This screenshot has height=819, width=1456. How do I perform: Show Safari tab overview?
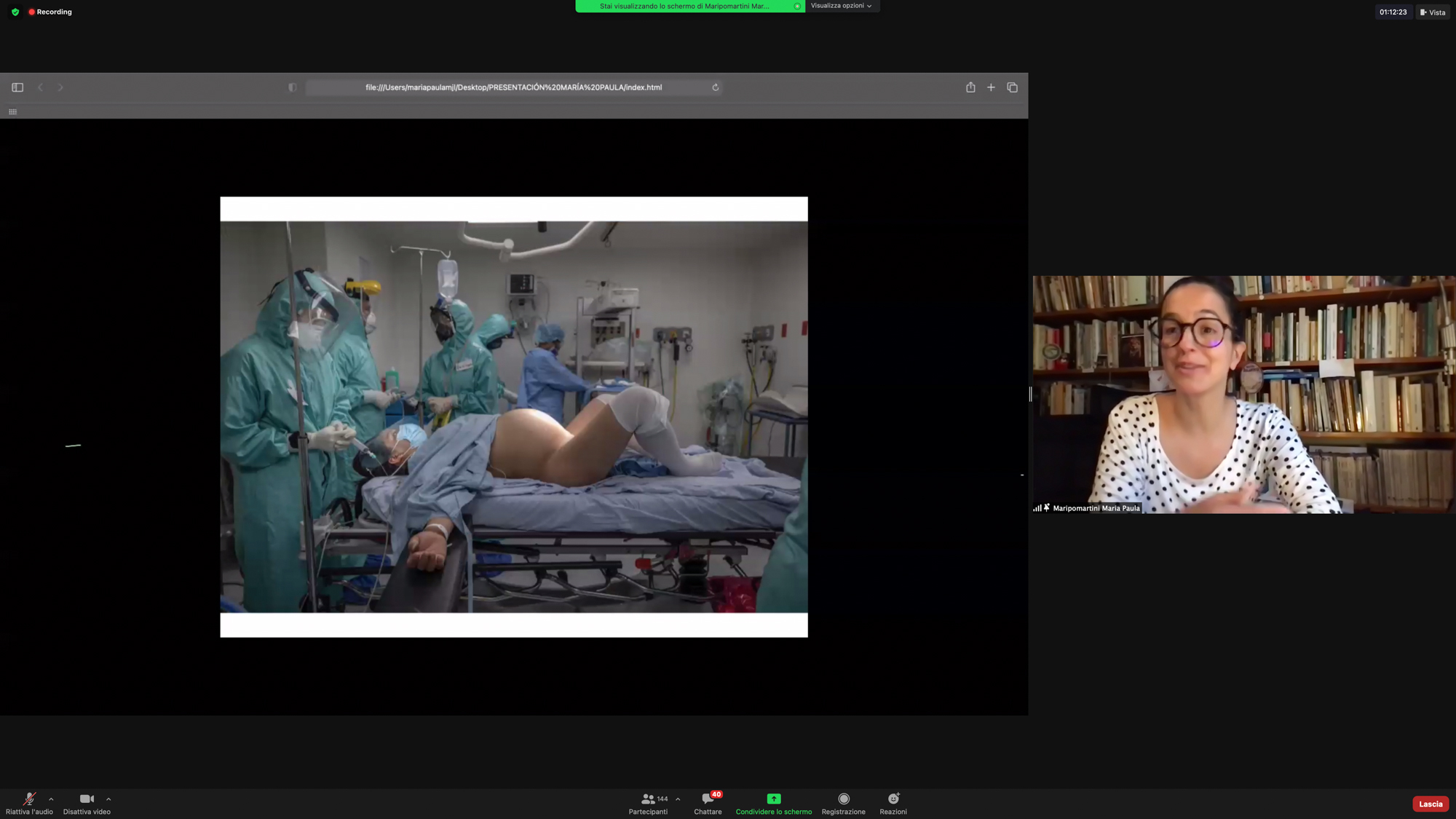pyautogui.click(x=1012, y=87)
